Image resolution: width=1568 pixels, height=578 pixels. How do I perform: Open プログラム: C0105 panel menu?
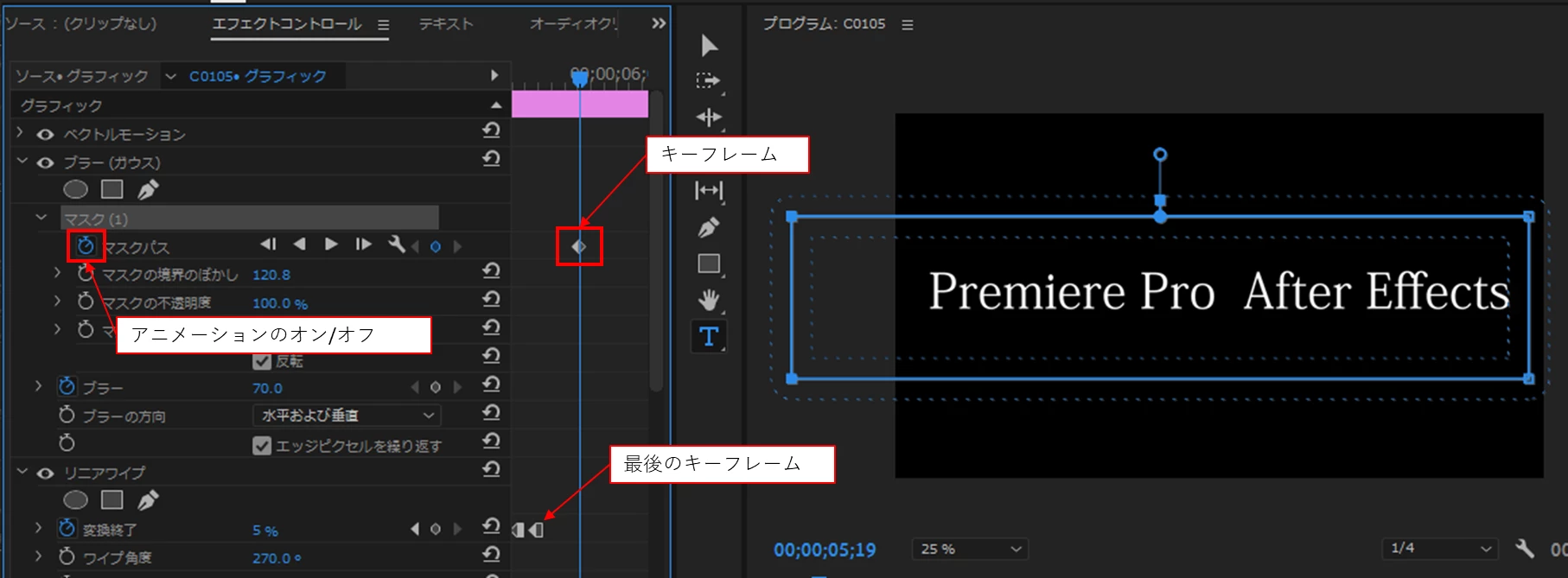click(x=908, y=25)
